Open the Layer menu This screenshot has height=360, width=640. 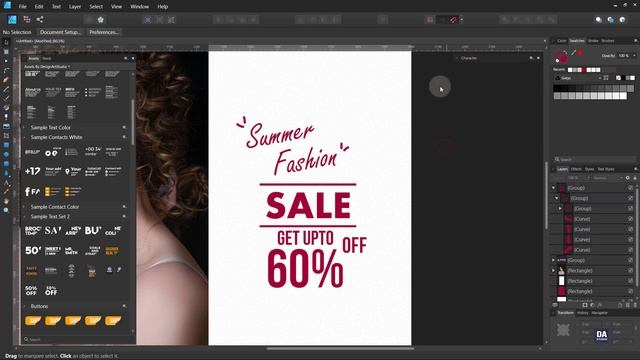(x=75, y=7)
